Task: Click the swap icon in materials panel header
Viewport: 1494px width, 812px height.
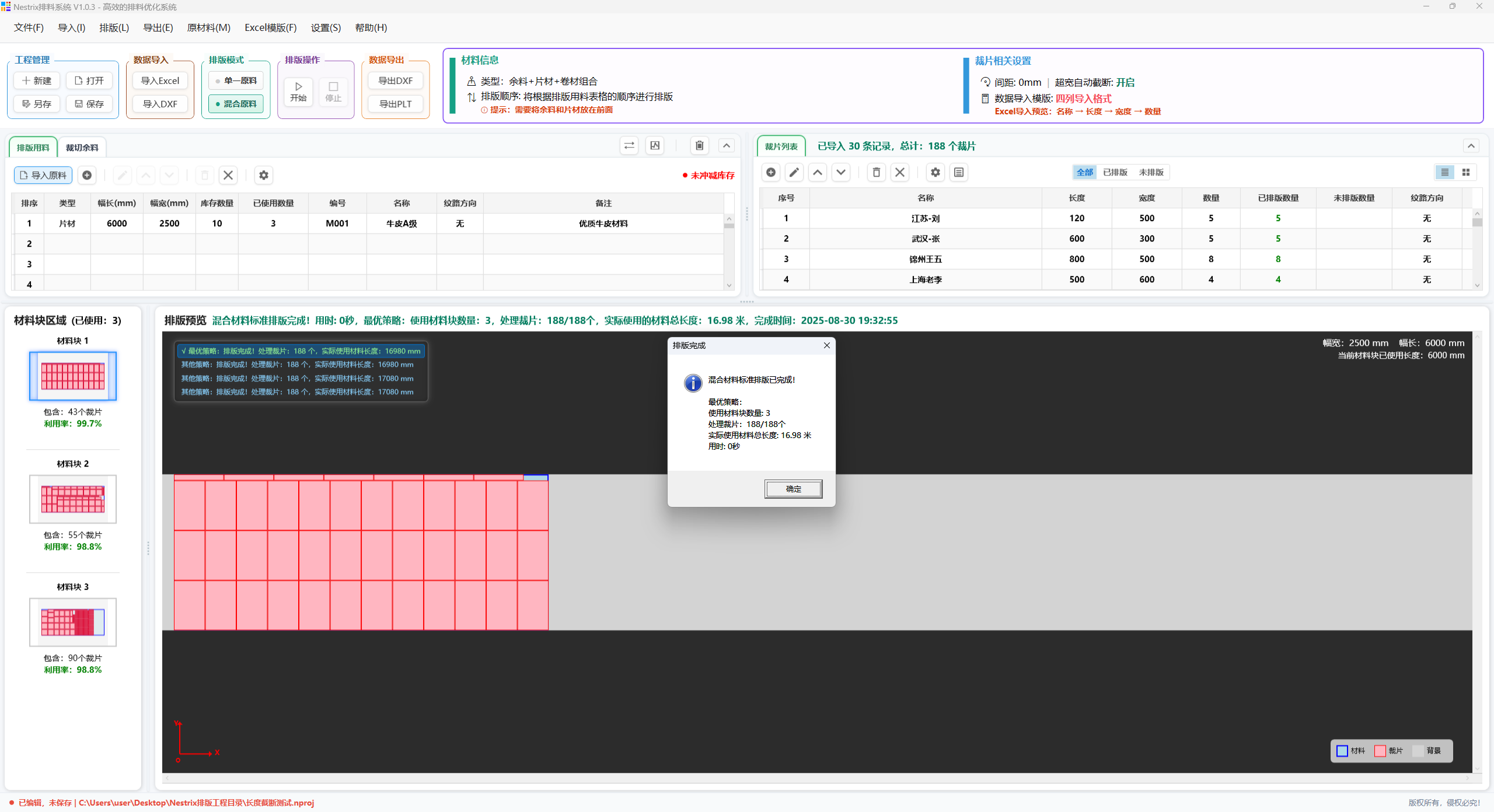Action: click(629, 146)
